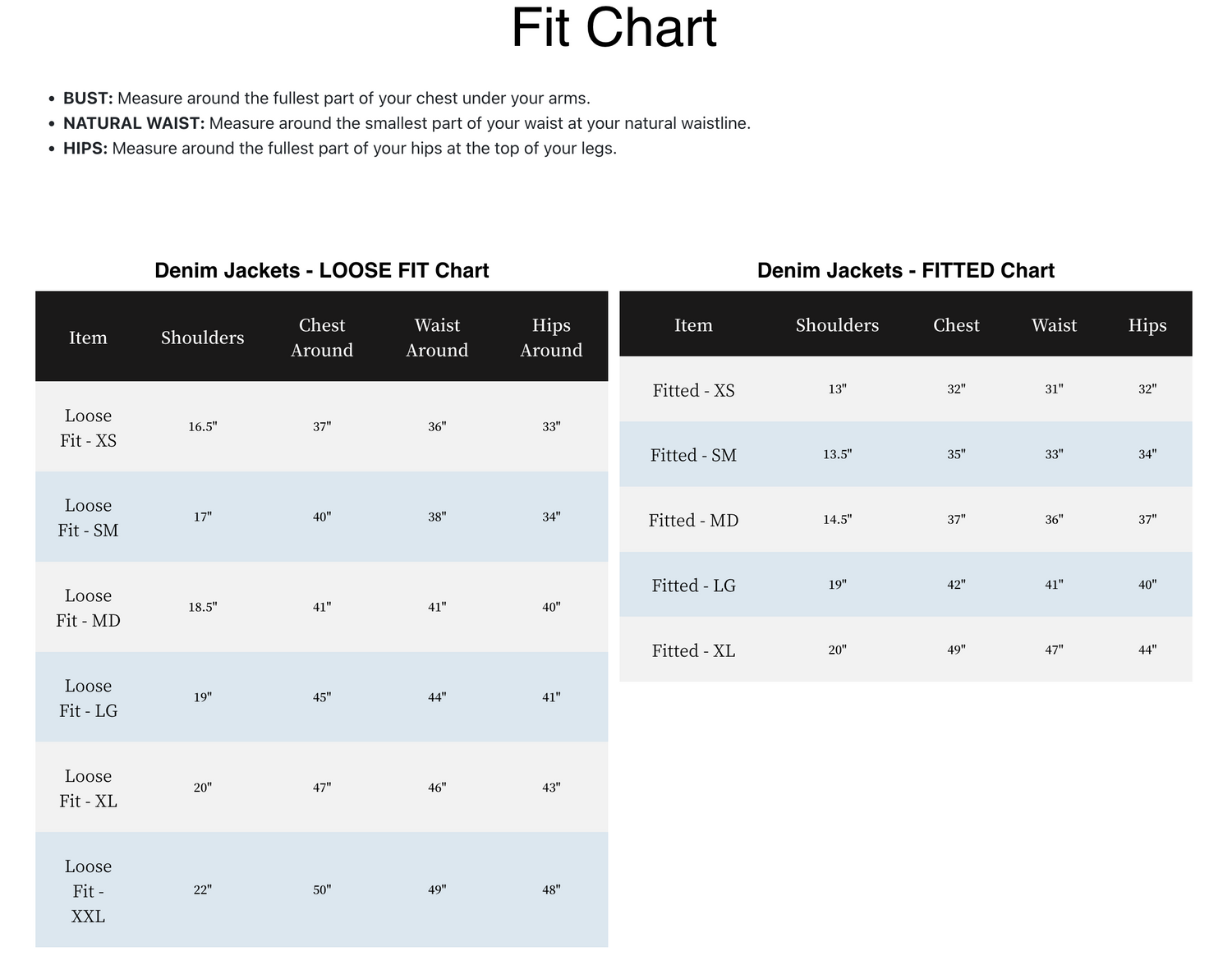1232x965 pixels.
Task: Select the Loose Fit - XL row label
Action: coord(88,789)
